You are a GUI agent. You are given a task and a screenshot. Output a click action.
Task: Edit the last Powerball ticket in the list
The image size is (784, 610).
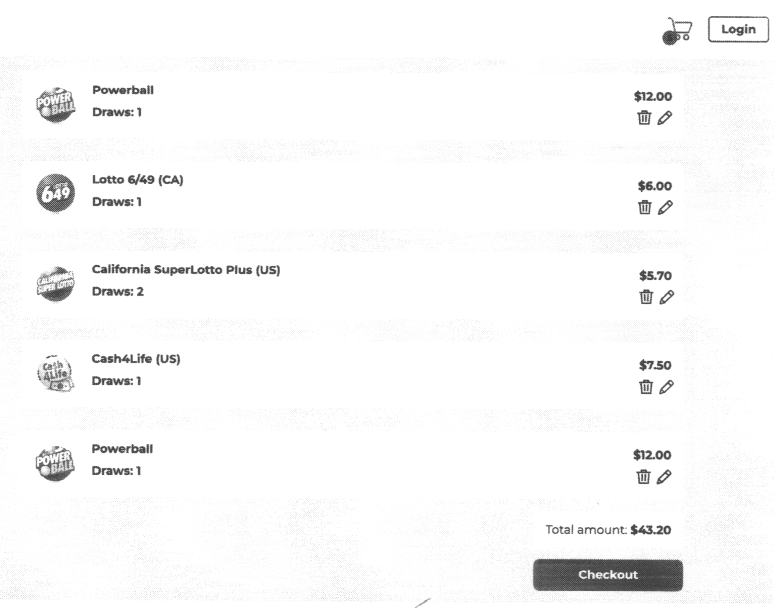tap(665, 476)
